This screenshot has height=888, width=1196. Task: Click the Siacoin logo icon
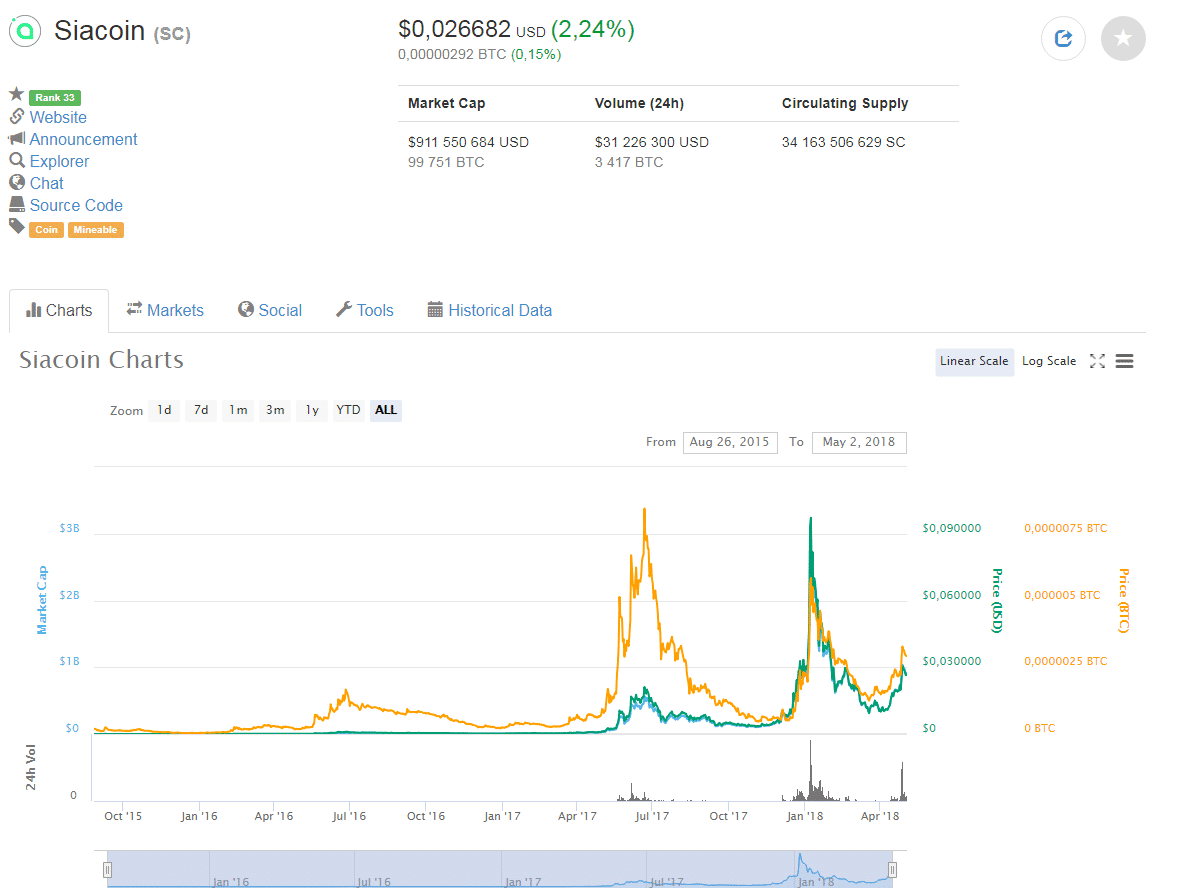(x=25, y=31)
